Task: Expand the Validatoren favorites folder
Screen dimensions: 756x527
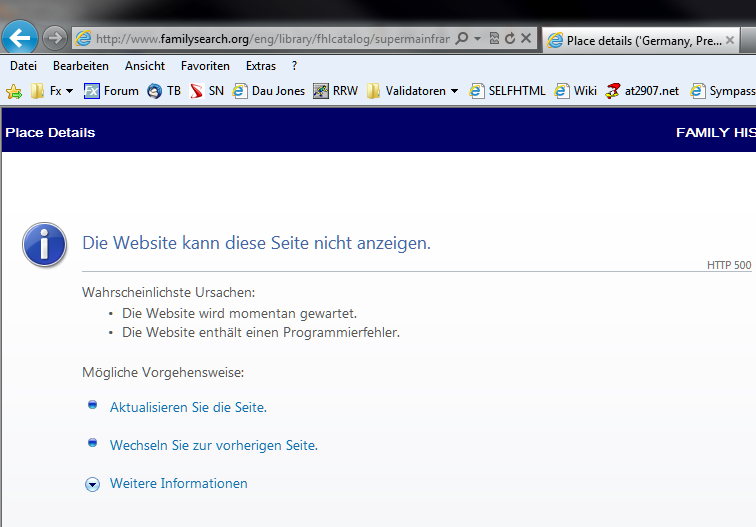Action: click(x=413, y=91)
